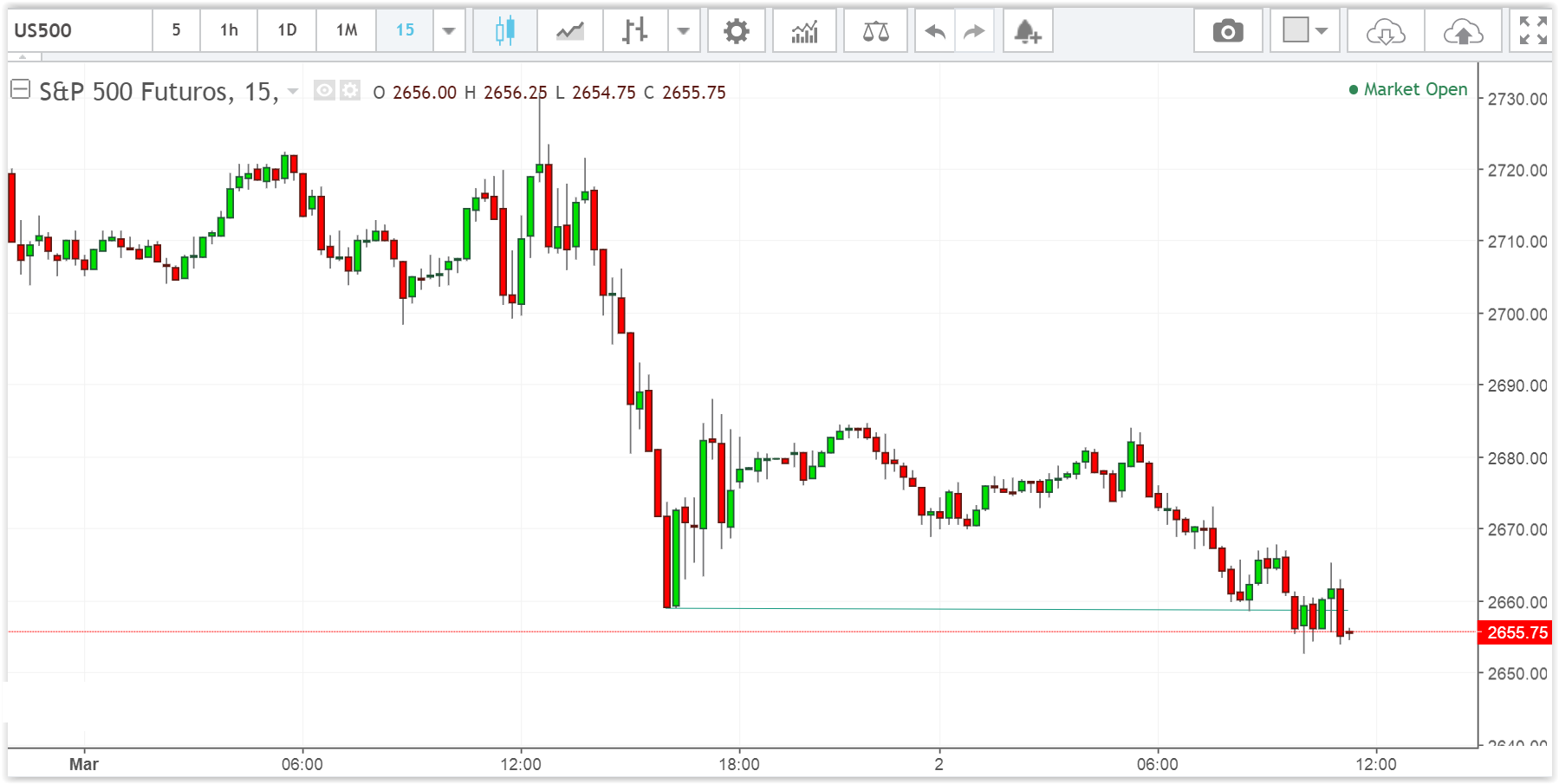
Task: Open chart properties gear icon
Action: (x=736, y=31)
